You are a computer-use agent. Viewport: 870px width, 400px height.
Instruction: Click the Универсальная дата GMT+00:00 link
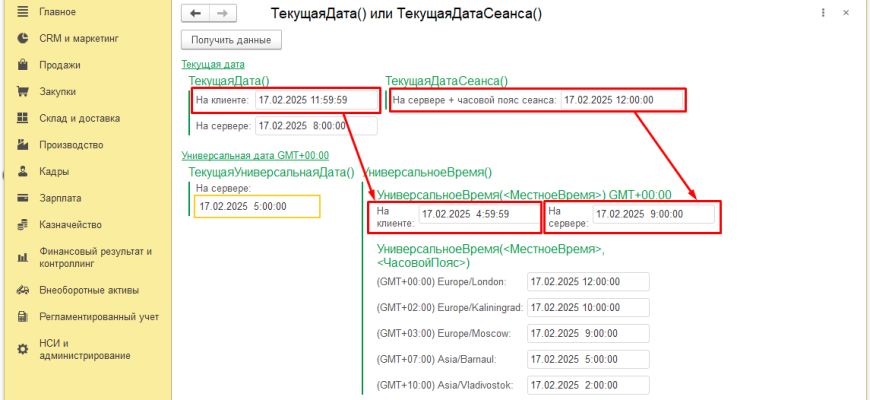pos(254,155)
